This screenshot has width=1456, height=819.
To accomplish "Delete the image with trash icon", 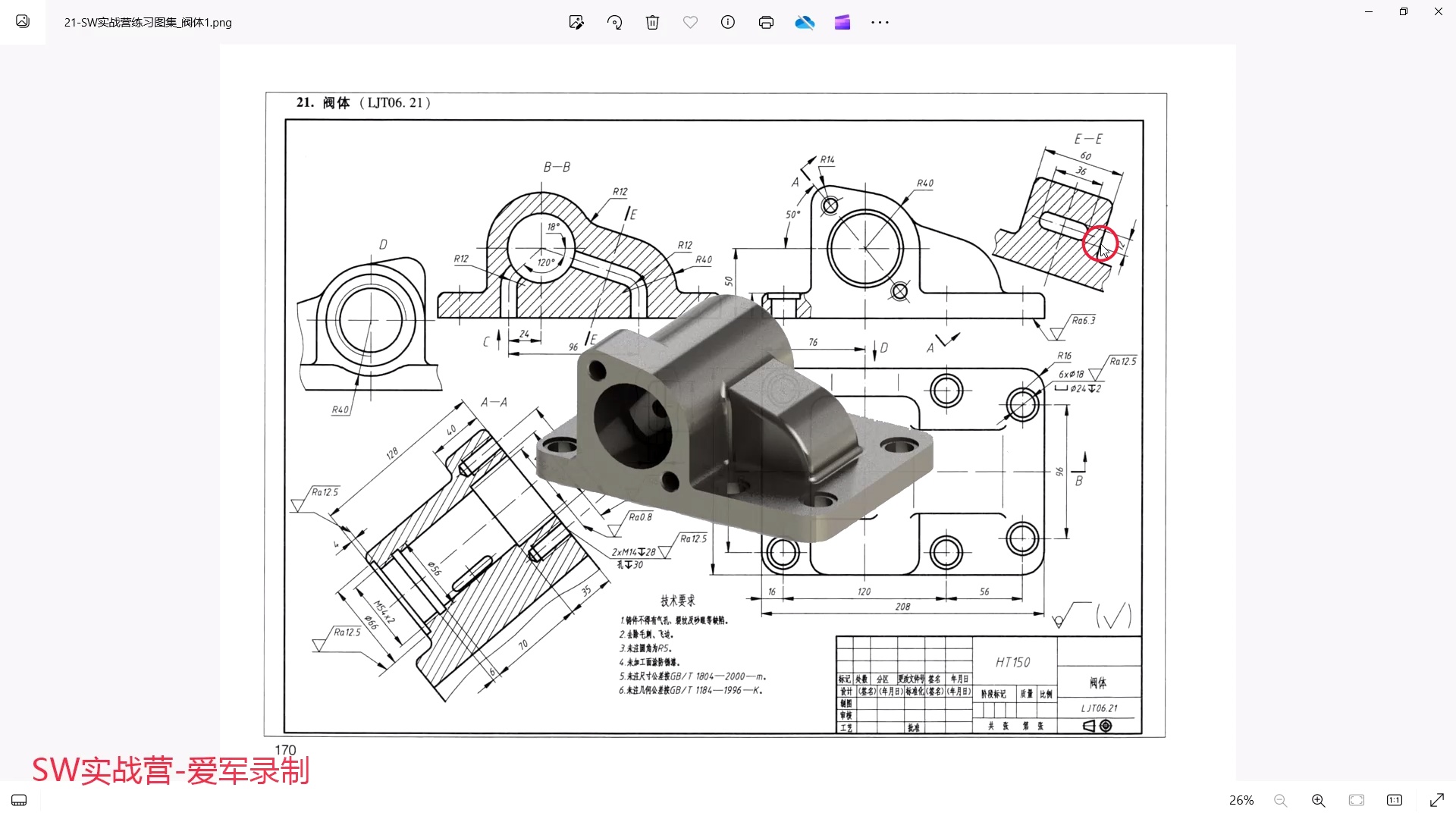I will tap(652, 23).
